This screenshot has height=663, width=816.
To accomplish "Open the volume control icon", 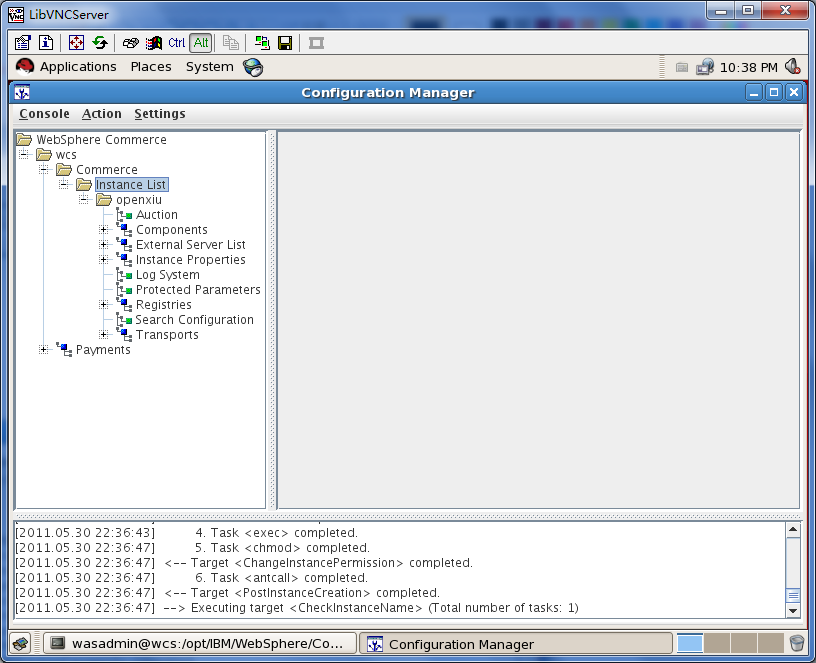I will coord(793,67).
